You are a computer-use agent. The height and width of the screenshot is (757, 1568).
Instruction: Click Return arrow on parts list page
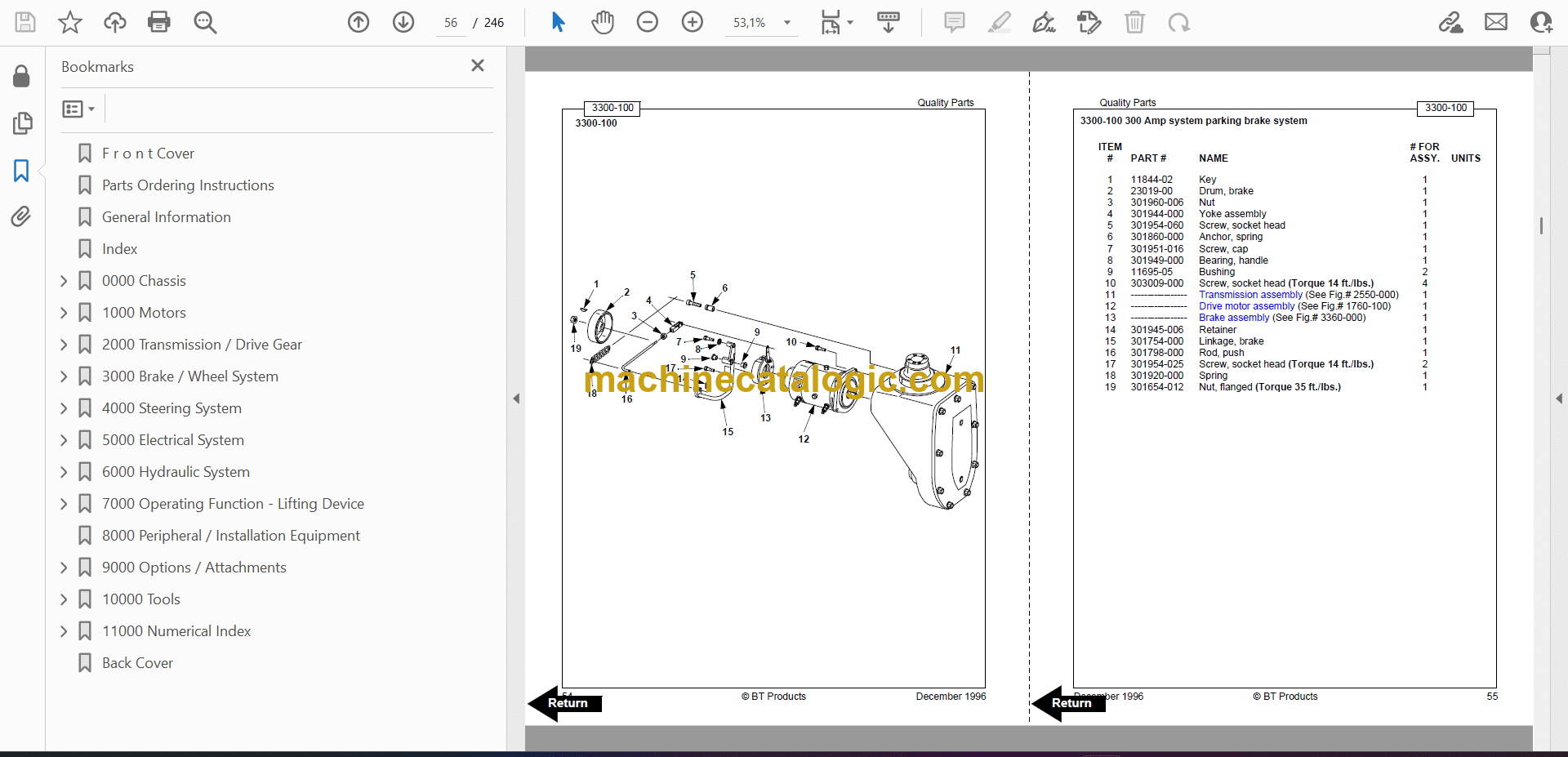pos(1069,703)
